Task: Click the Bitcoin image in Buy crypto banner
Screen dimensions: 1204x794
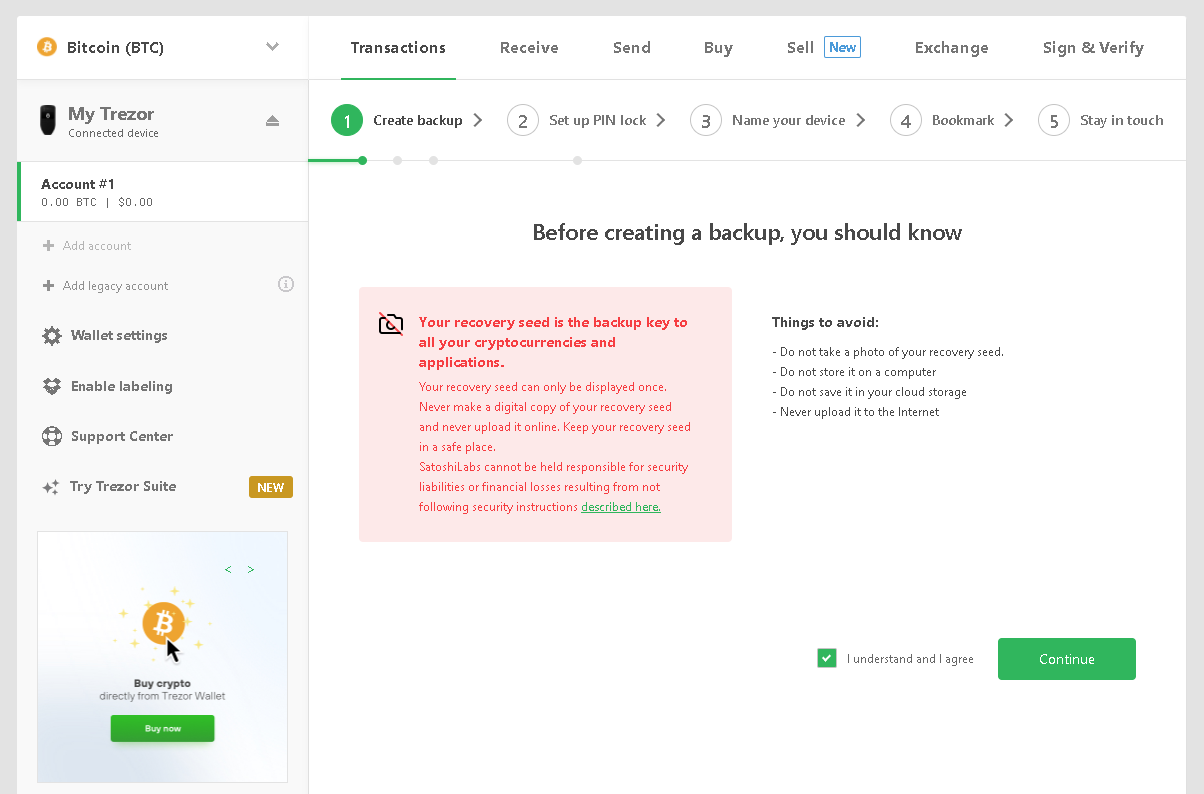Action: [x=163, y=623]
